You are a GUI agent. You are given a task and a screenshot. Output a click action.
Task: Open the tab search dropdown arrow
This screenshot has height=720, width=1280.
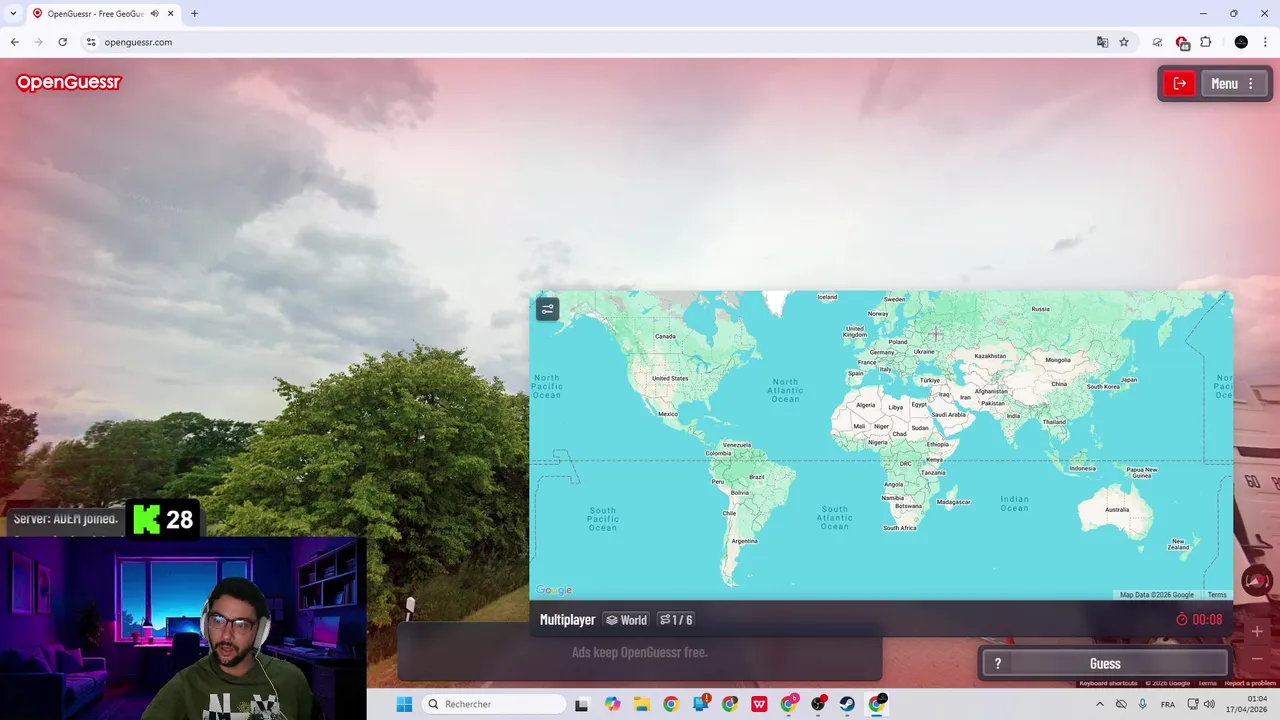coord(13,13)
